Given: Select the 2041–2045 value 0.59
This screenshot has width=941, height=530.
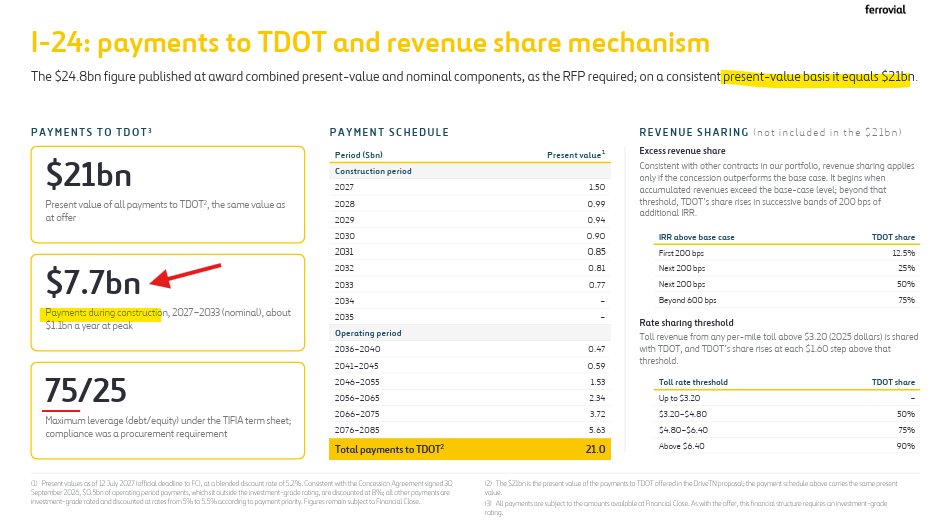Looking at the screenshot, I should (597, 366).
